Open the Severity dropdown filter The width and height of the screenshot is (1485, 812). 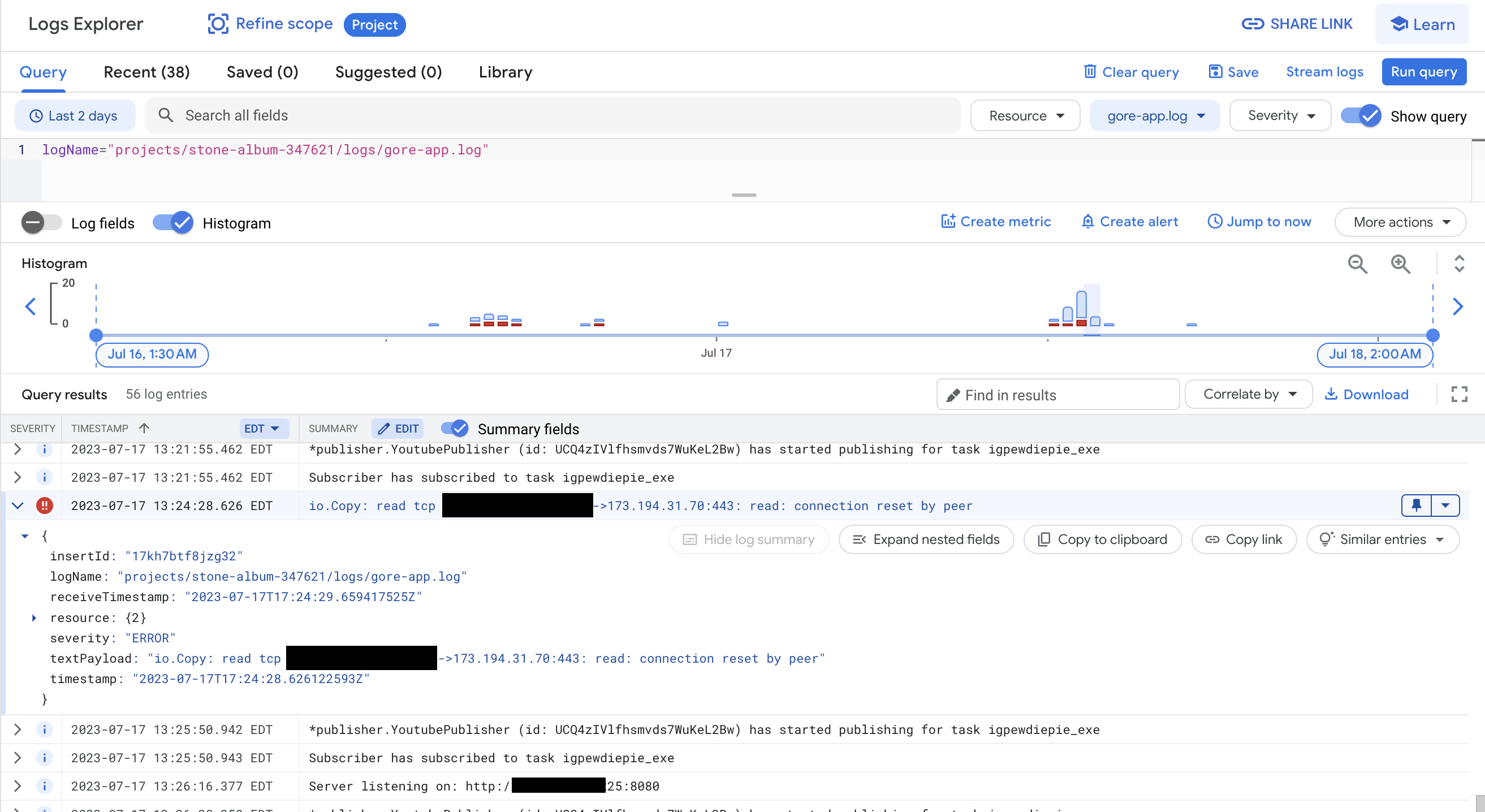coord(1280,116)
